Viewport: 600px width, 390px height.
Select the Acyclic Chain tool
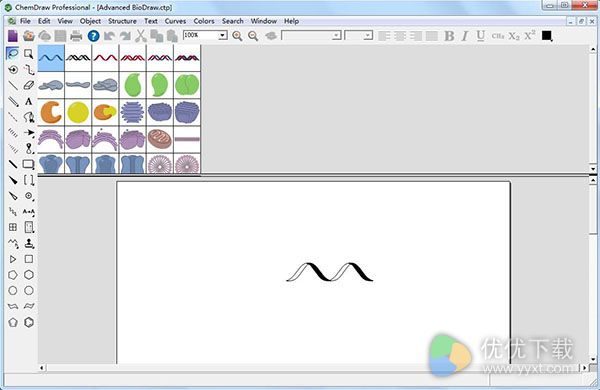click(13, 243)
